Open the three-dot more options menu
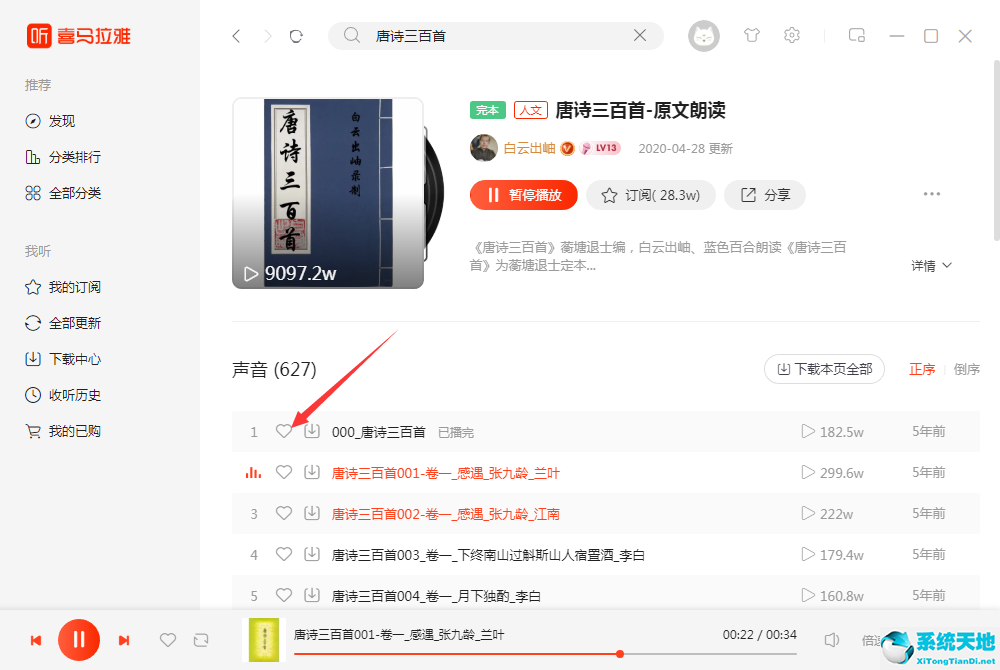This screenshot has width=1000, height=670. (x=932, y=194)
